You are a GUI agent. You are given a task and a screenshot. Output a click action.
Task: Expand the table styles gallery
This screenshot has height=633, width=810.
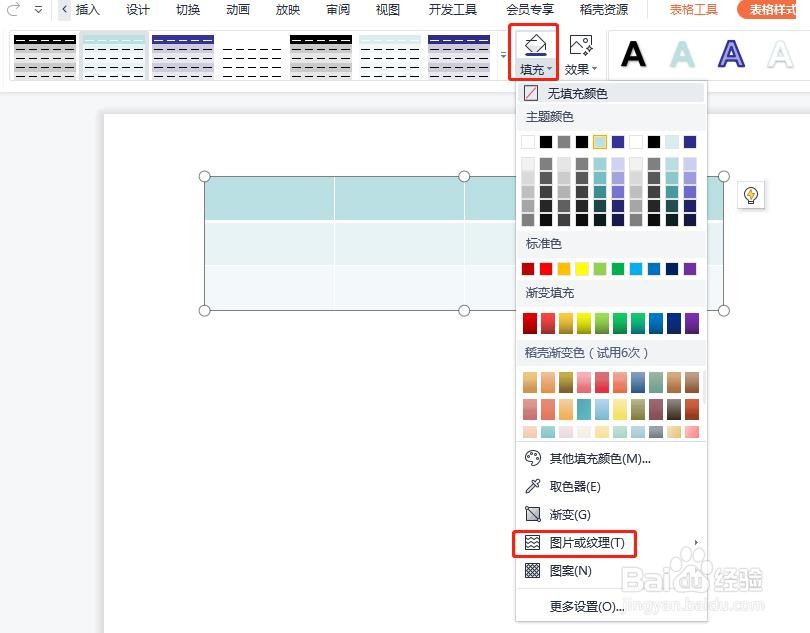click(x=503, y=55)
